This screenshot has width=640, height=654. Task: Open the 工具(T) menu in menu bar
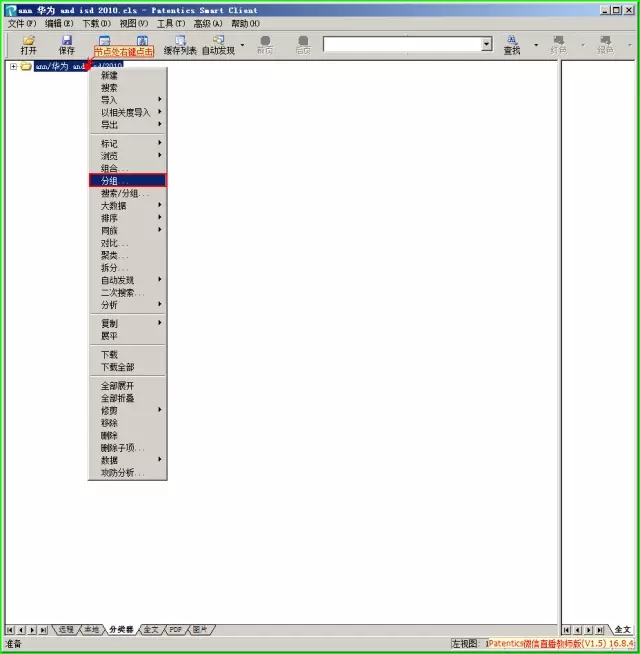click(171, 23)
